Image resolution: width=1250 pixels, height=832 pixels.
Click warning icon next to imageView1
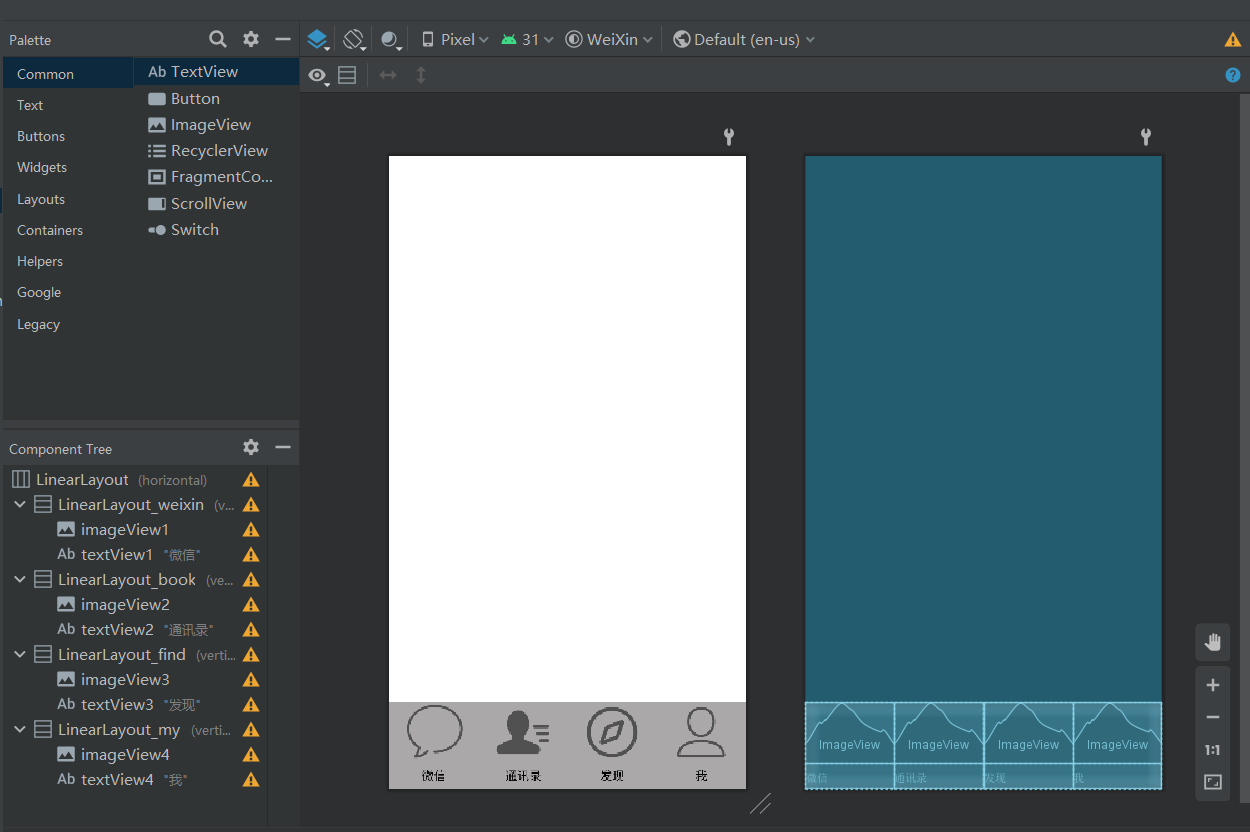coord(251,530)
